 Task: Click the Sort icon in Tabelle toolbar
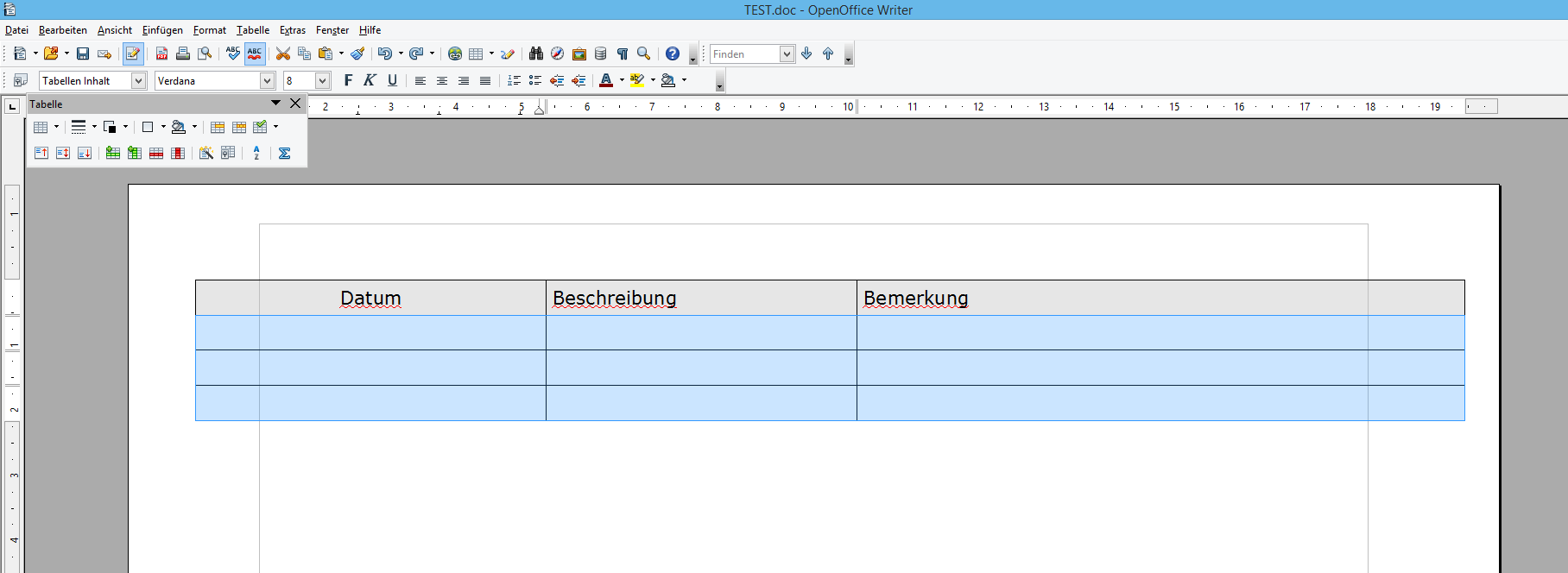coord(256,153)
